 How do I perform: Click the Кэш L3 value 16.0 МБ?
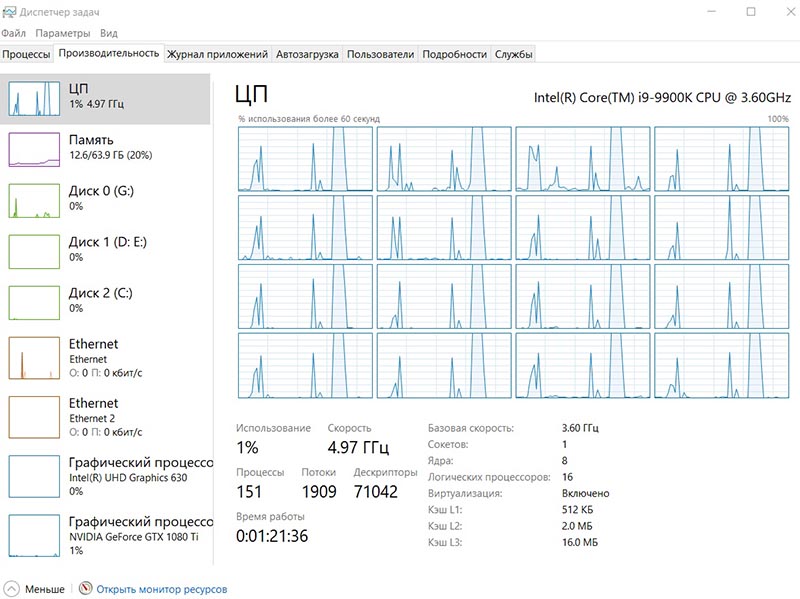pyautogui.click(x=580, y=542)
